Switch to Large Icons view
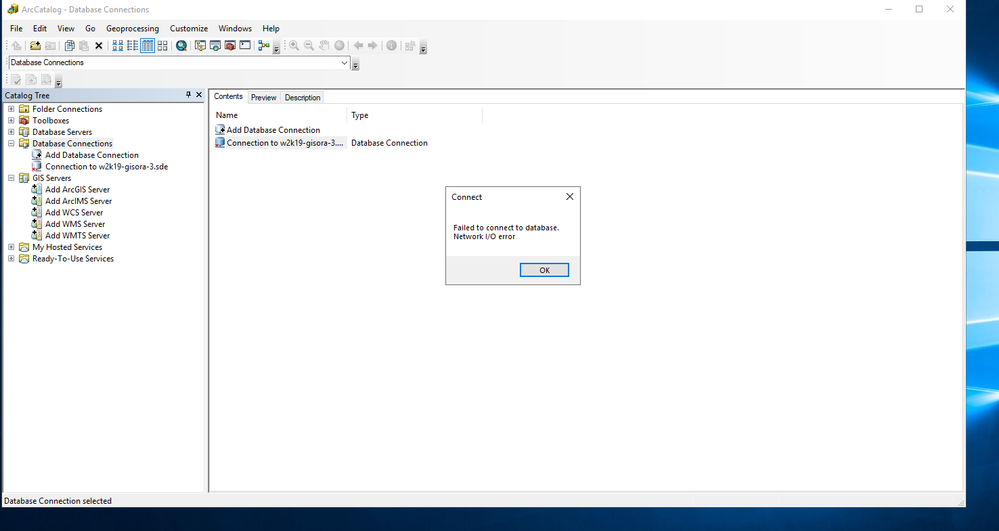This screenshot has width=999, height=531. 118,45
